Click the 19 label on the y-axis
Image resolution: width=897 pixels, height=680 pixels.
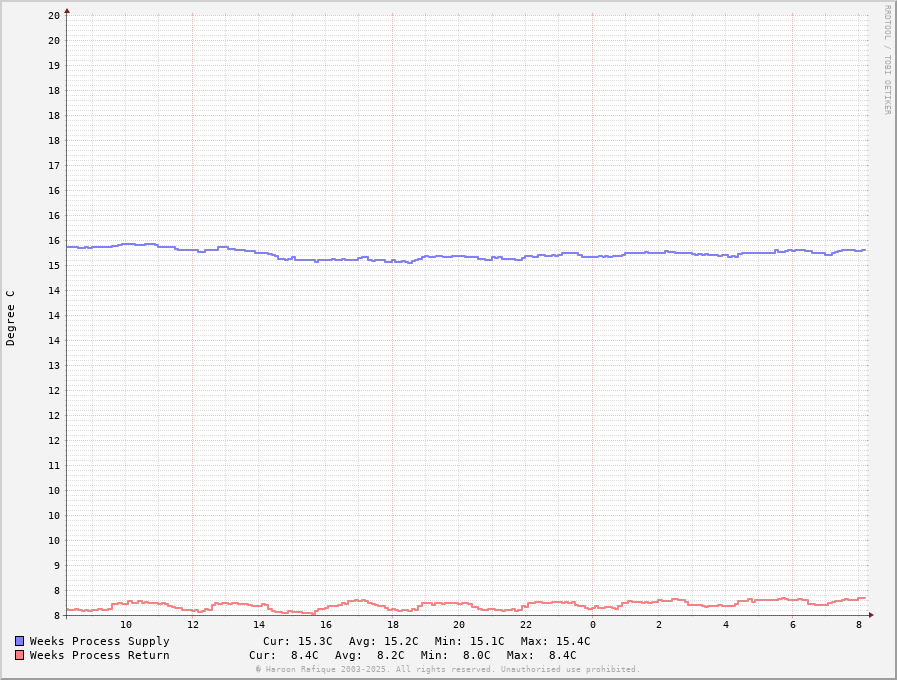[x=54, y=65]
